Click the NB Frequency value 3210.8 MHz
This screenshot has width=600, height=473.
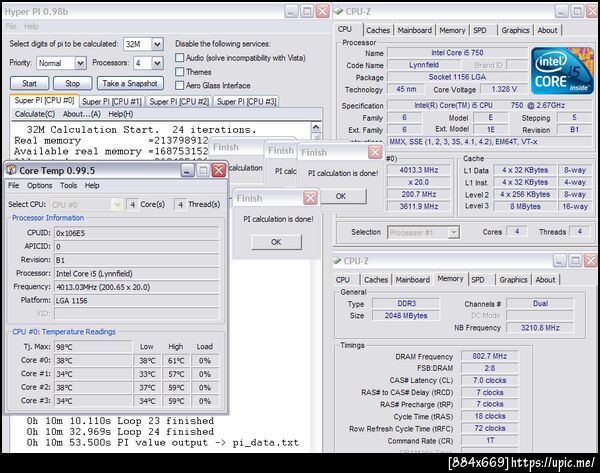click(x=540, y=328)
